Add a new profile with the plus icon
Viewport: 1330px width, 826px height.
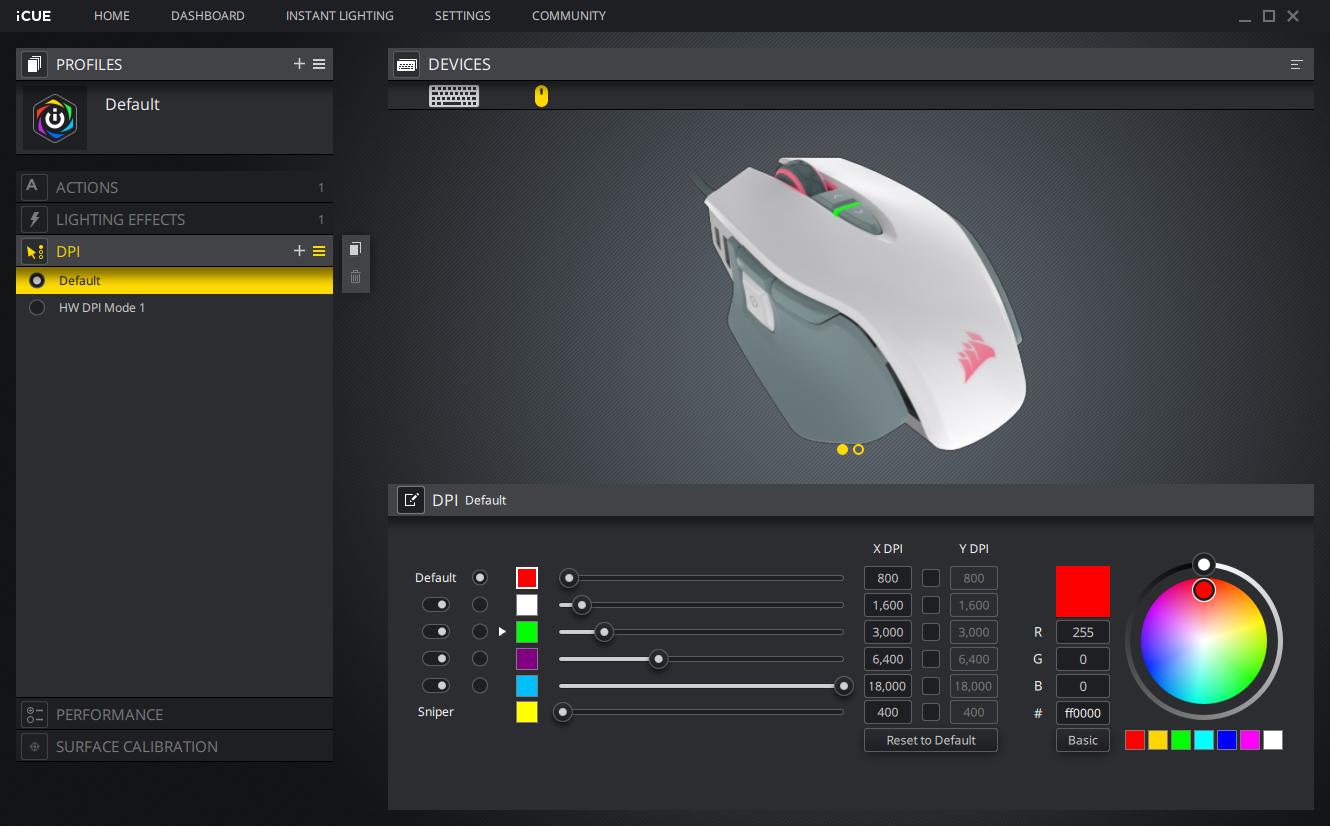299,64
